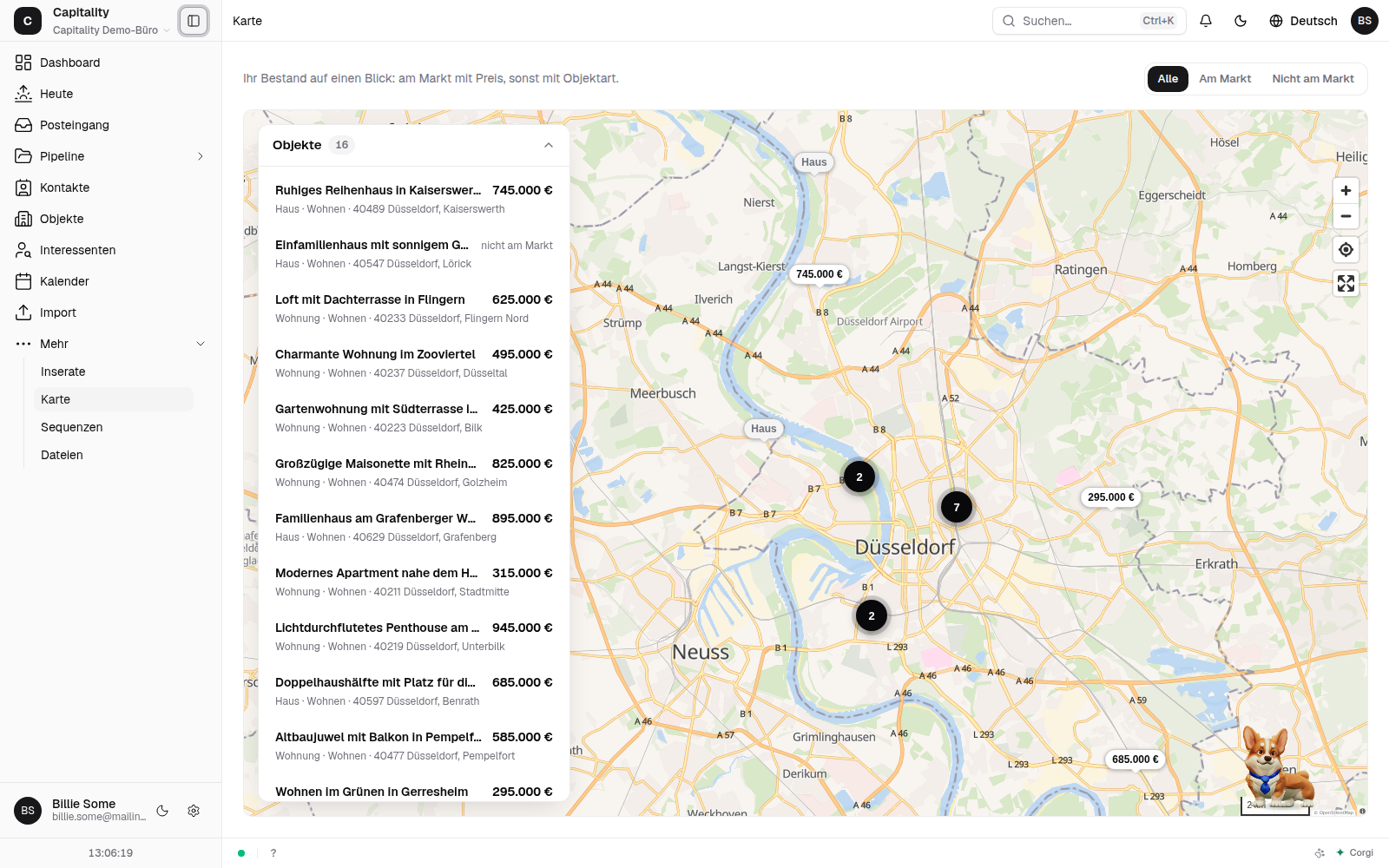Viewport: 1389px width, 868px height.
Task: Toggle theme moon icon beside Billie Some
Action: point(162,811)
